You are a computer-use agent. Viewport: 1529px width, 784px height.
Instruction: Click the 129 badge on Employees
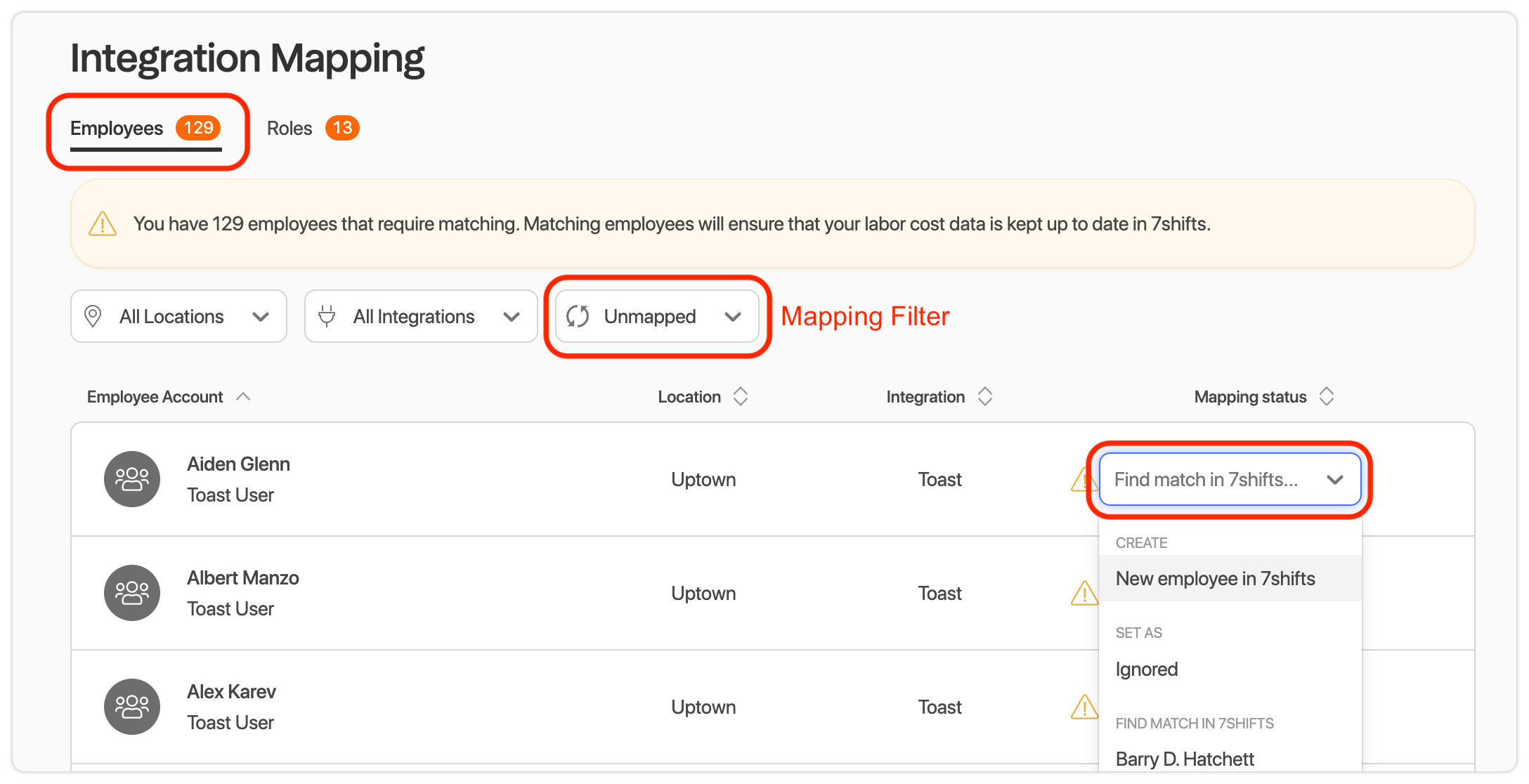pyautogui.click(x=198, y=128)
